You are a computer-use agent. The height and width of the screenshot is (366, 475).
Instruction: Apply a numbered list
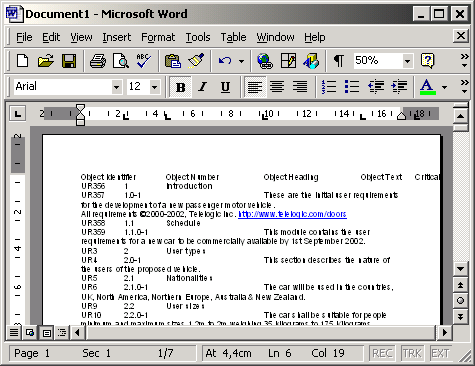click(x=329, y=87)
